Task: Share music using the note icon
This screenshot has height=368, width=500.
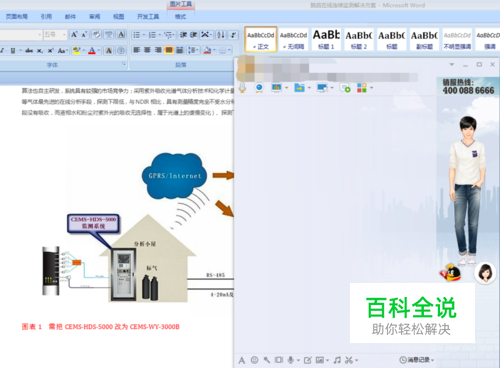Action: [337, 360]
